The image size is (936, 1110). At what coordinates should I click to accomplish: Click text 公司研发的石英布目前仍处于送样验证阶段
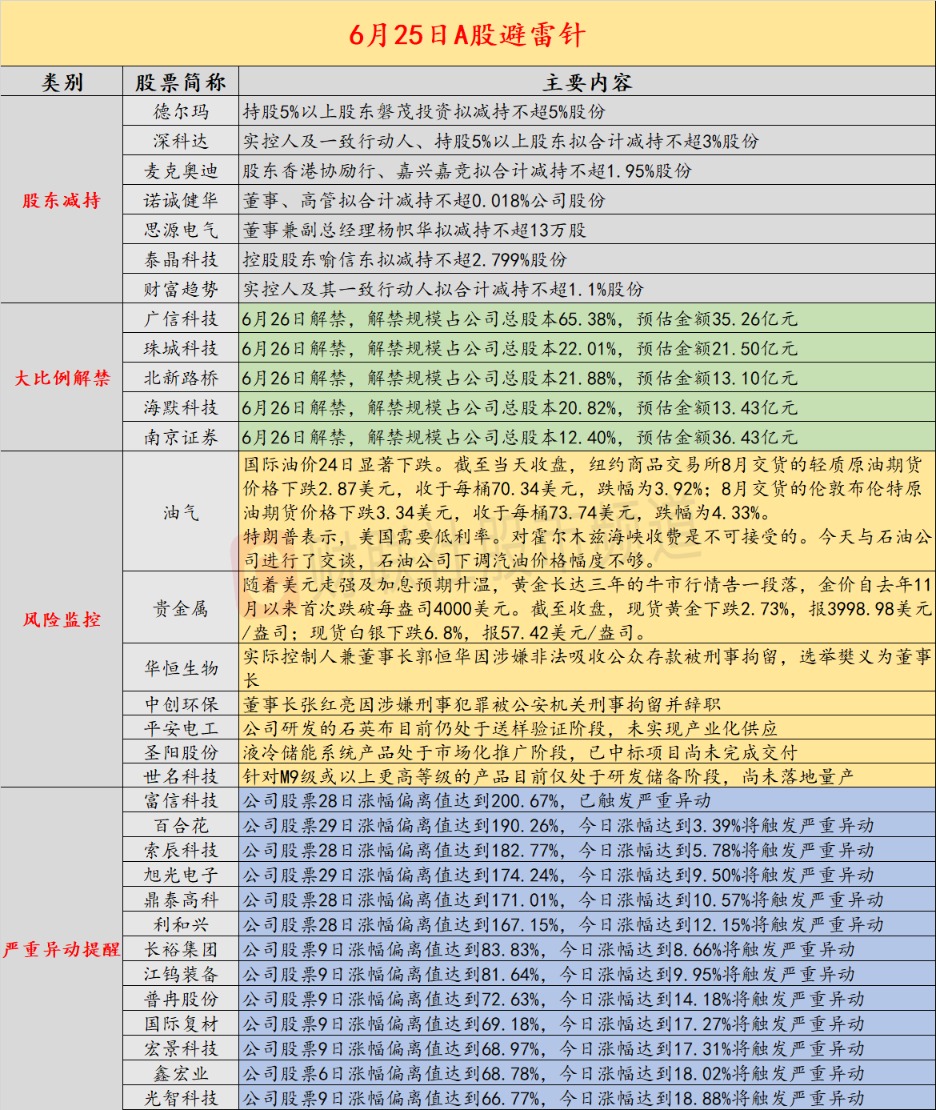(510, 728)
